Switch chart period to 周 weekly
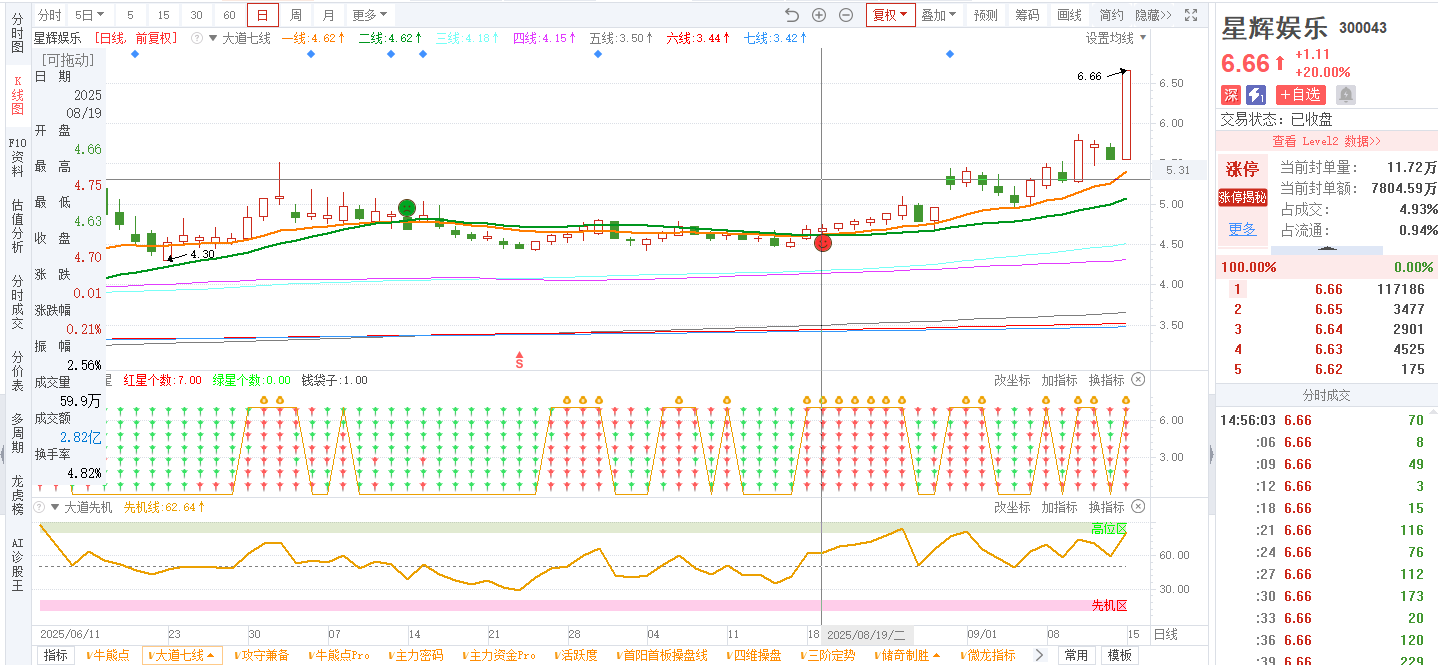 coord(296,15)
